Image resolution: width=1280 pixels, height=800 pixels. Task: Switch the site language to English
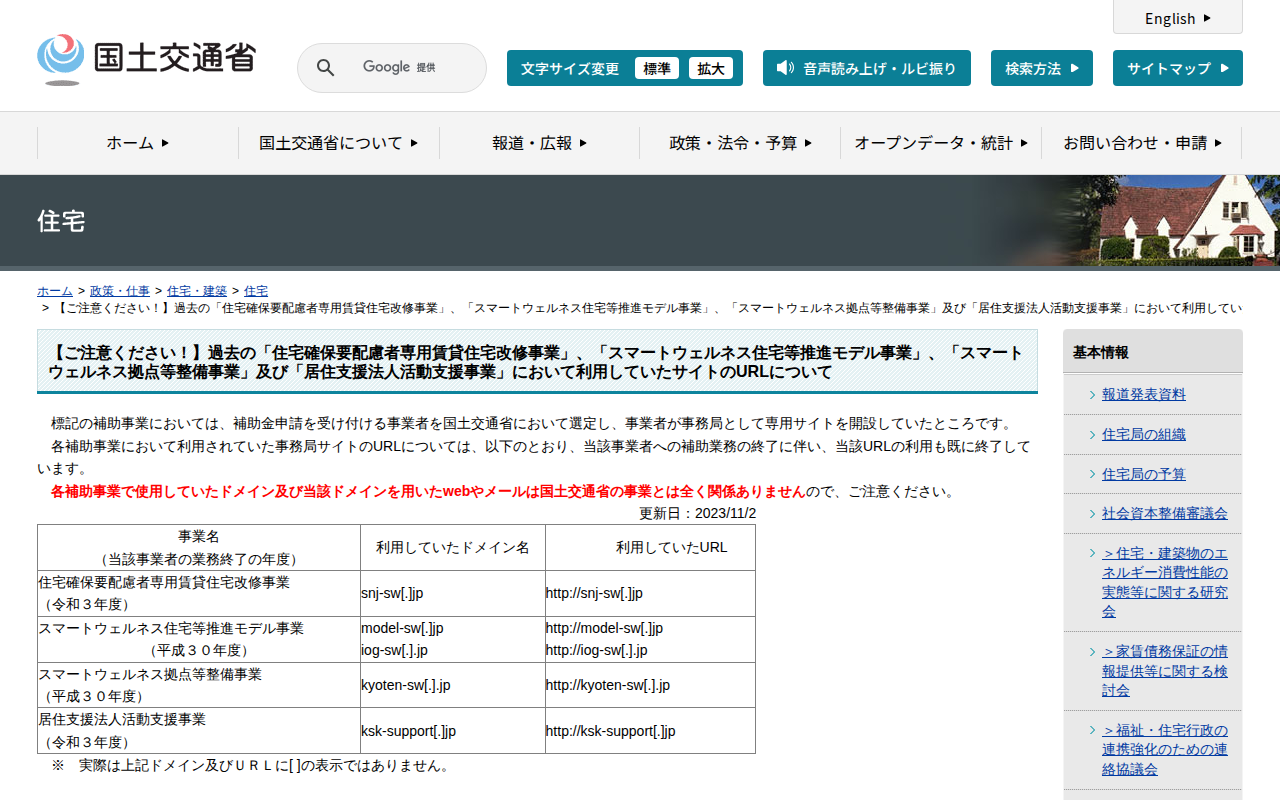(x=1177, y=18)
